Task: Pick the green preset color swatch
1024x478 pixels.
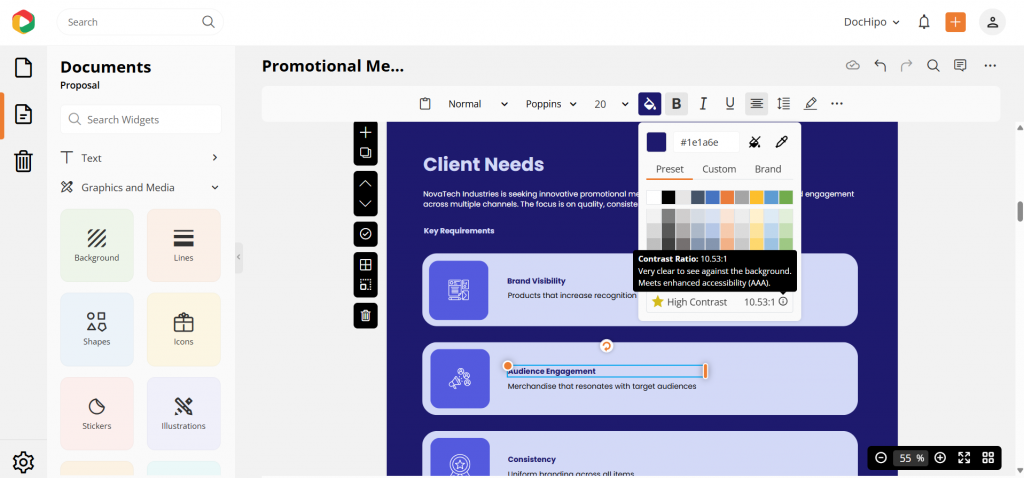Action: pyautogui.click(x=786, y=197)
